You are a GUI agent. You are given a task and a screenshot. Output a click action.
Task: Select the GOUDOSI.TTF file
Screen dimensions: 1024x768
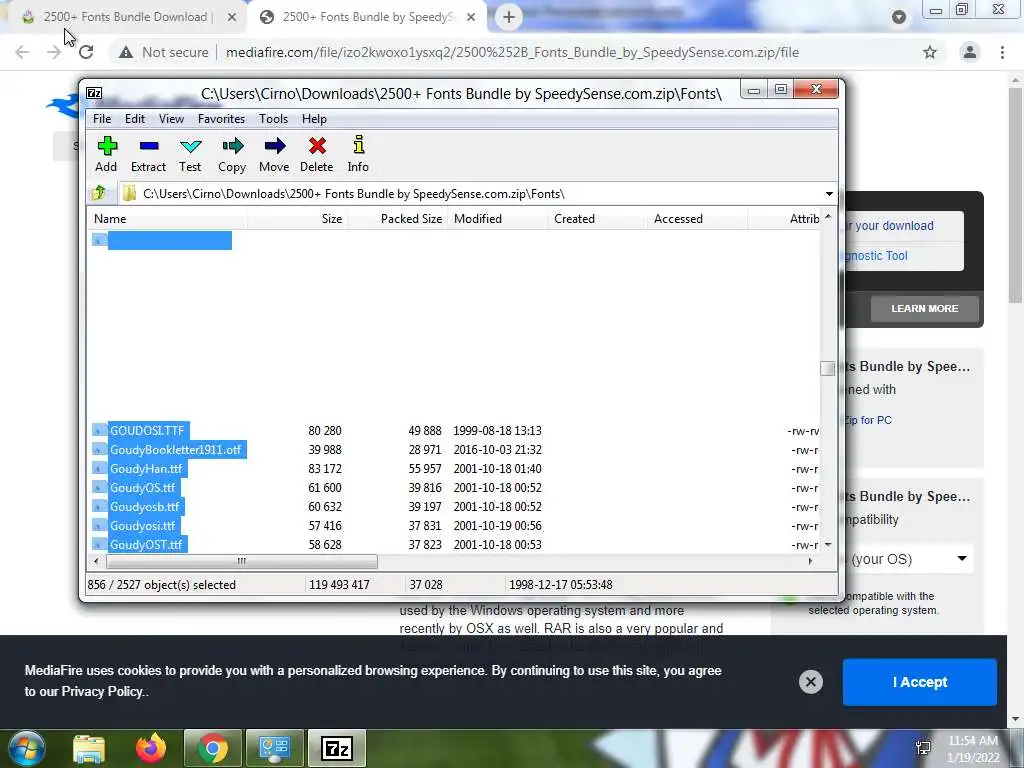pyautogui.click(x=147, y=430)
